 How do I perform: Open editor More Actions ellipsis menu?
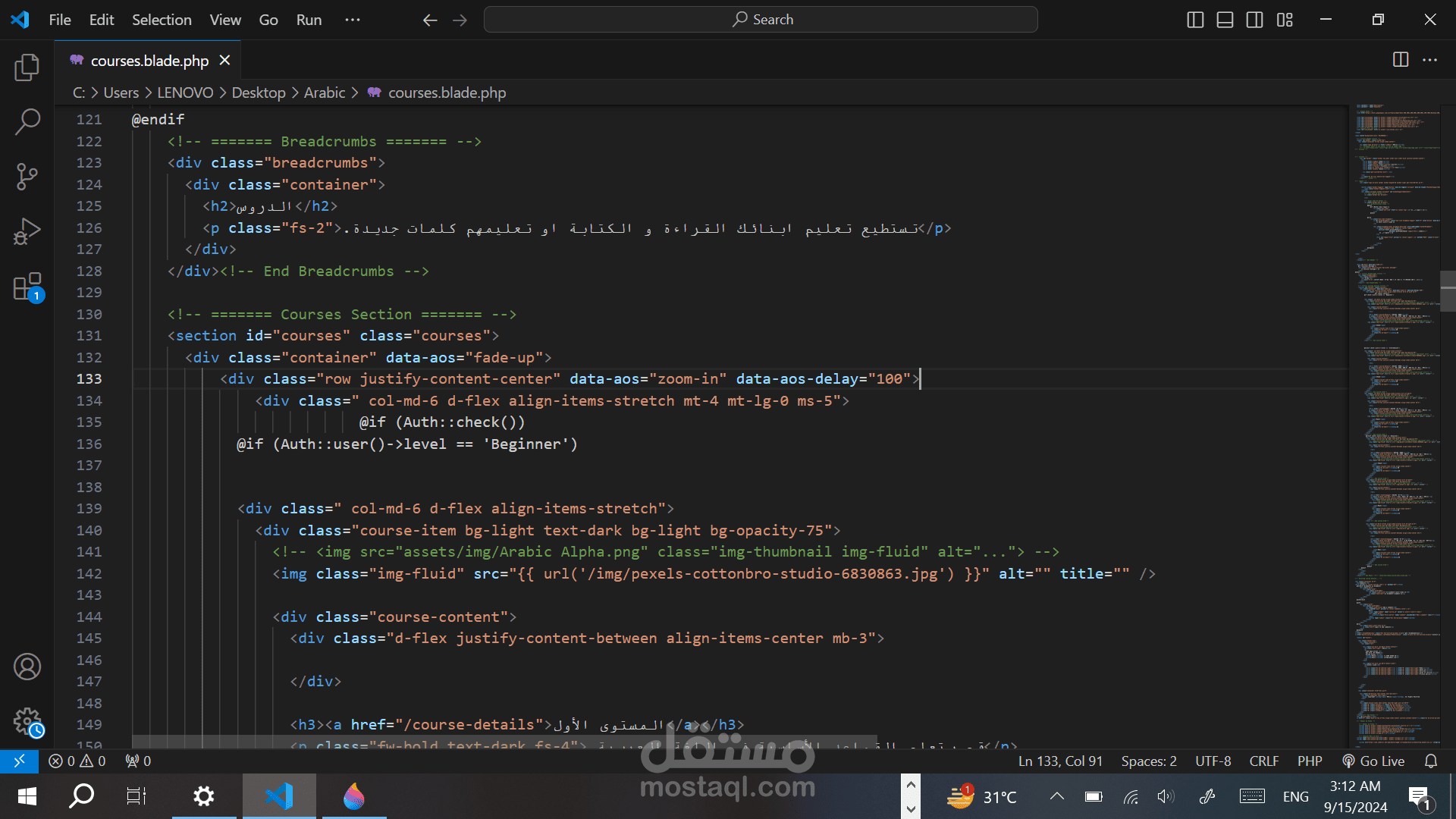[1430, 60]
